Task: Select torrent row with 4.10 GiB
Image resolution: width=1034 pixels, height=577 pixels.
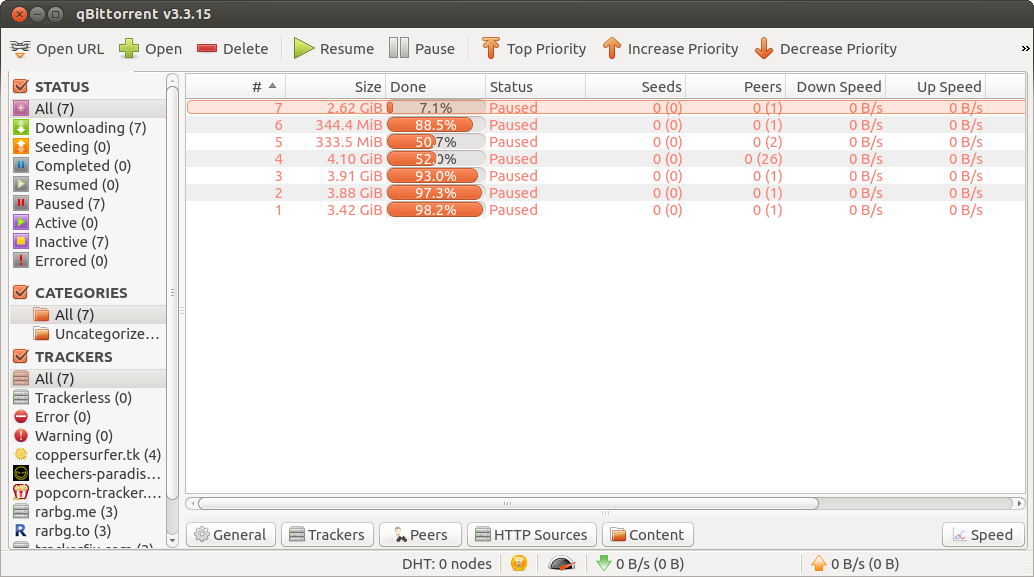Action: point(605,159)
